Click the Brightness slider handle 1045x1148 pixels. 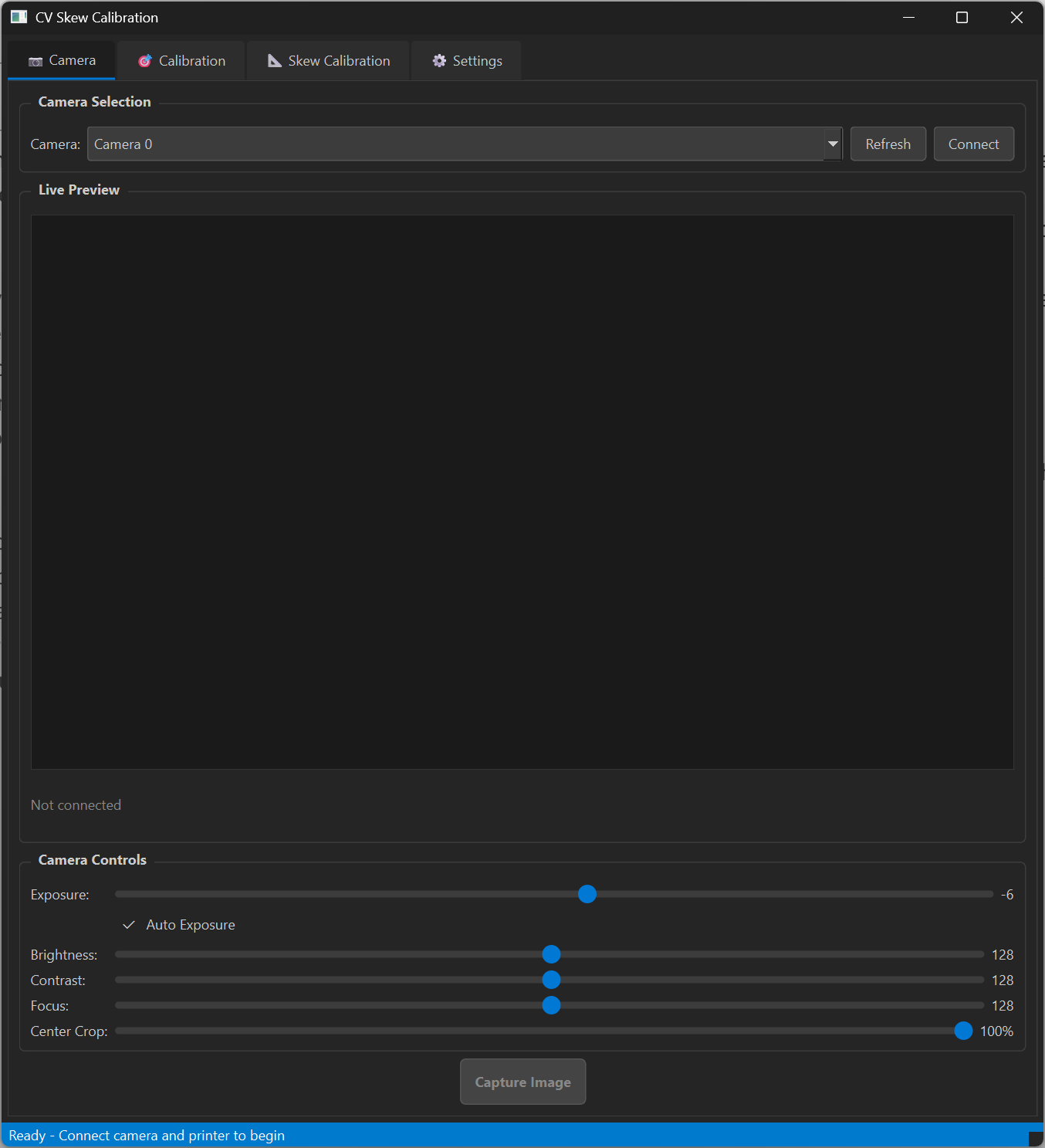click(551, 955)
